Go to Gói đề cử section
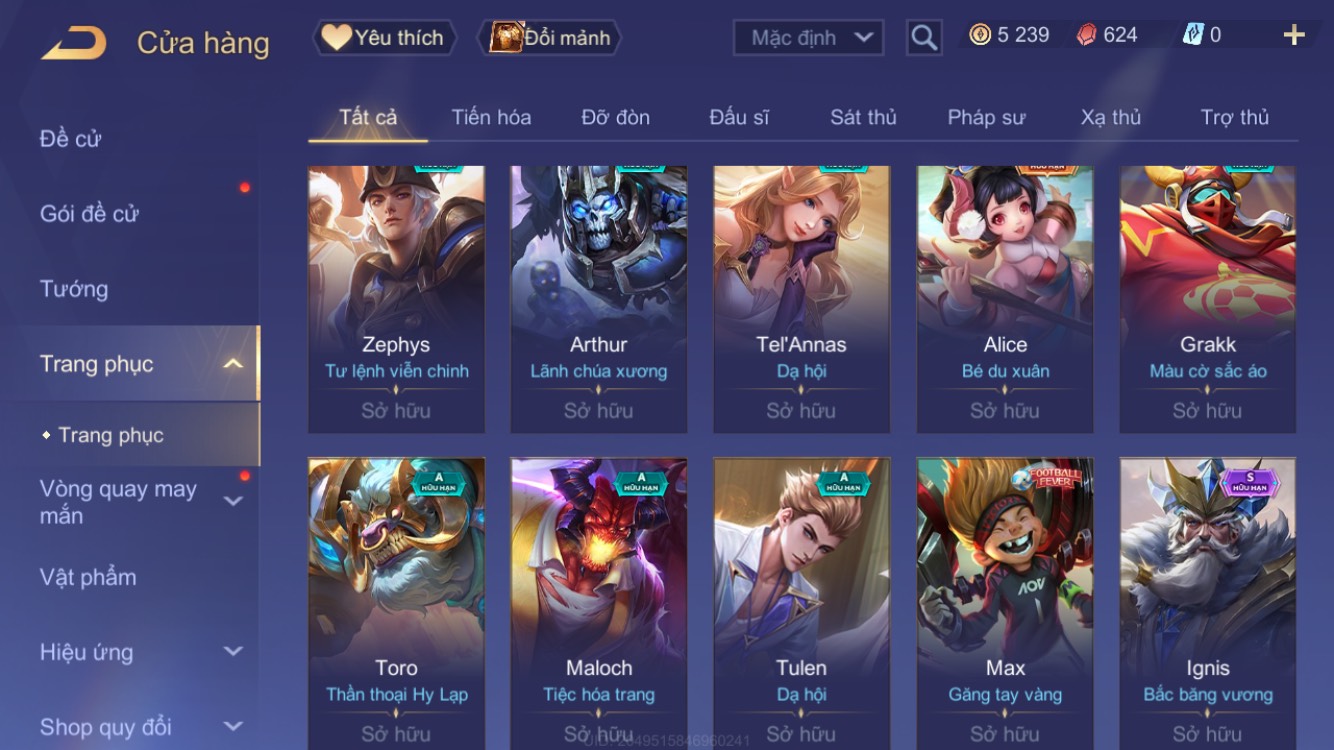The width and height of the screenshot is (1334, 750). point(89,213)
